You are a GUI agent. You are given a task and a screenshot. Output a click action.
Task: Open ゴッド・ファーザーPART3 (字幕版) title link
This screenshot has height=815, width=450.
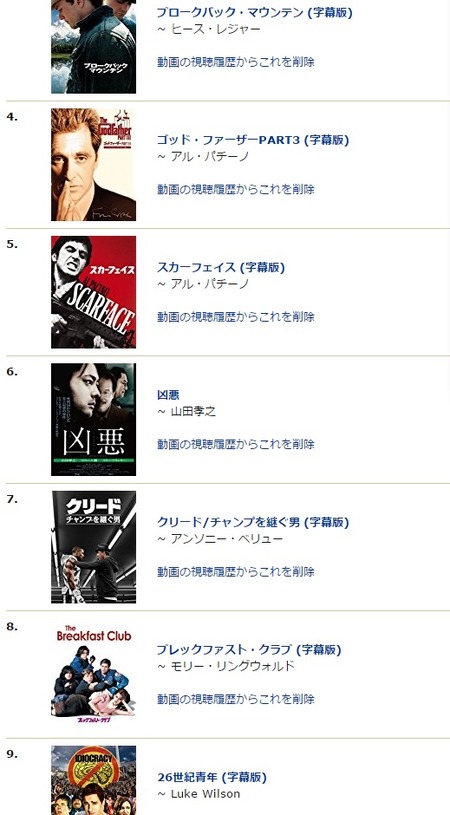tap(253, 140)
